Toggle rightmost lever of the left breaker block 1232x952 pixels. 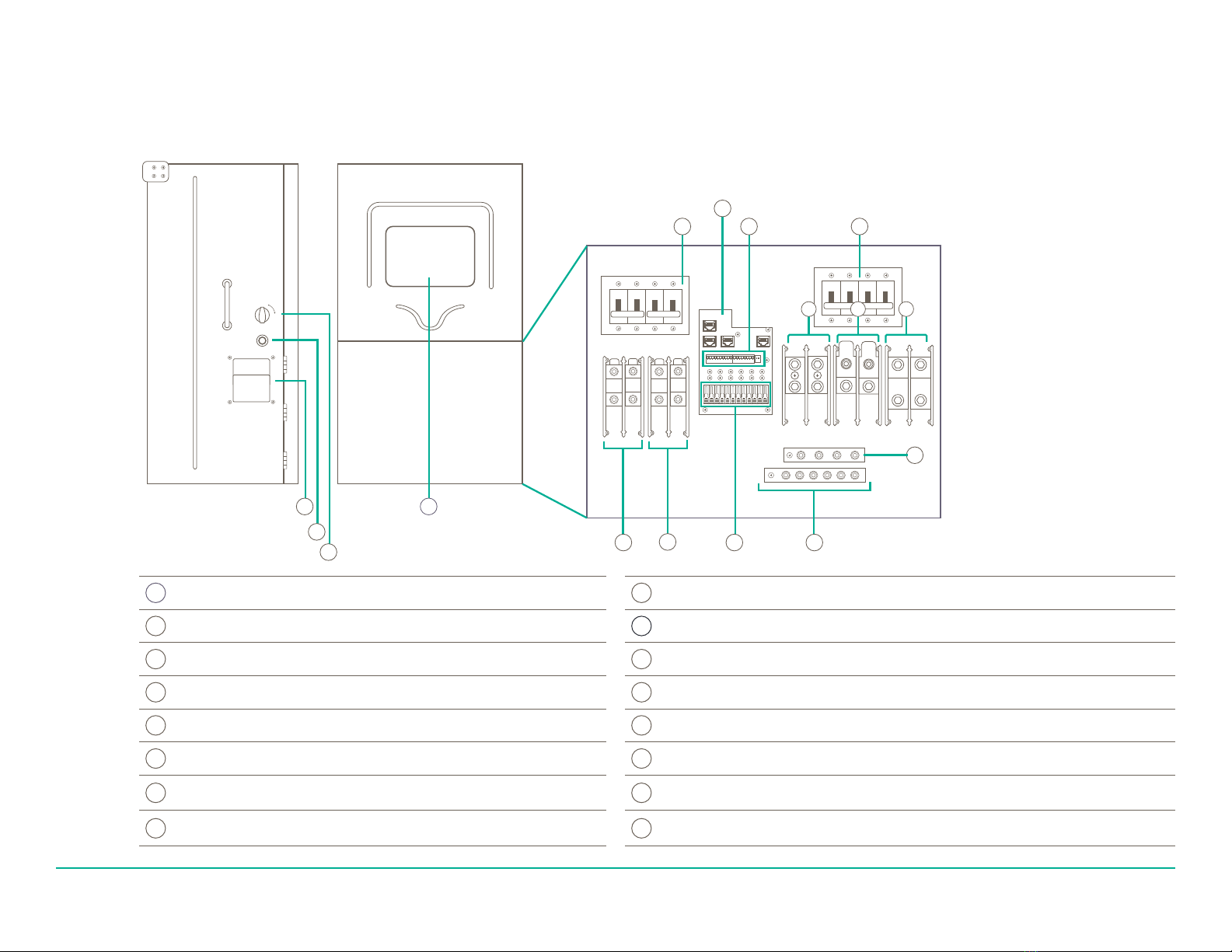pos(672,307)
